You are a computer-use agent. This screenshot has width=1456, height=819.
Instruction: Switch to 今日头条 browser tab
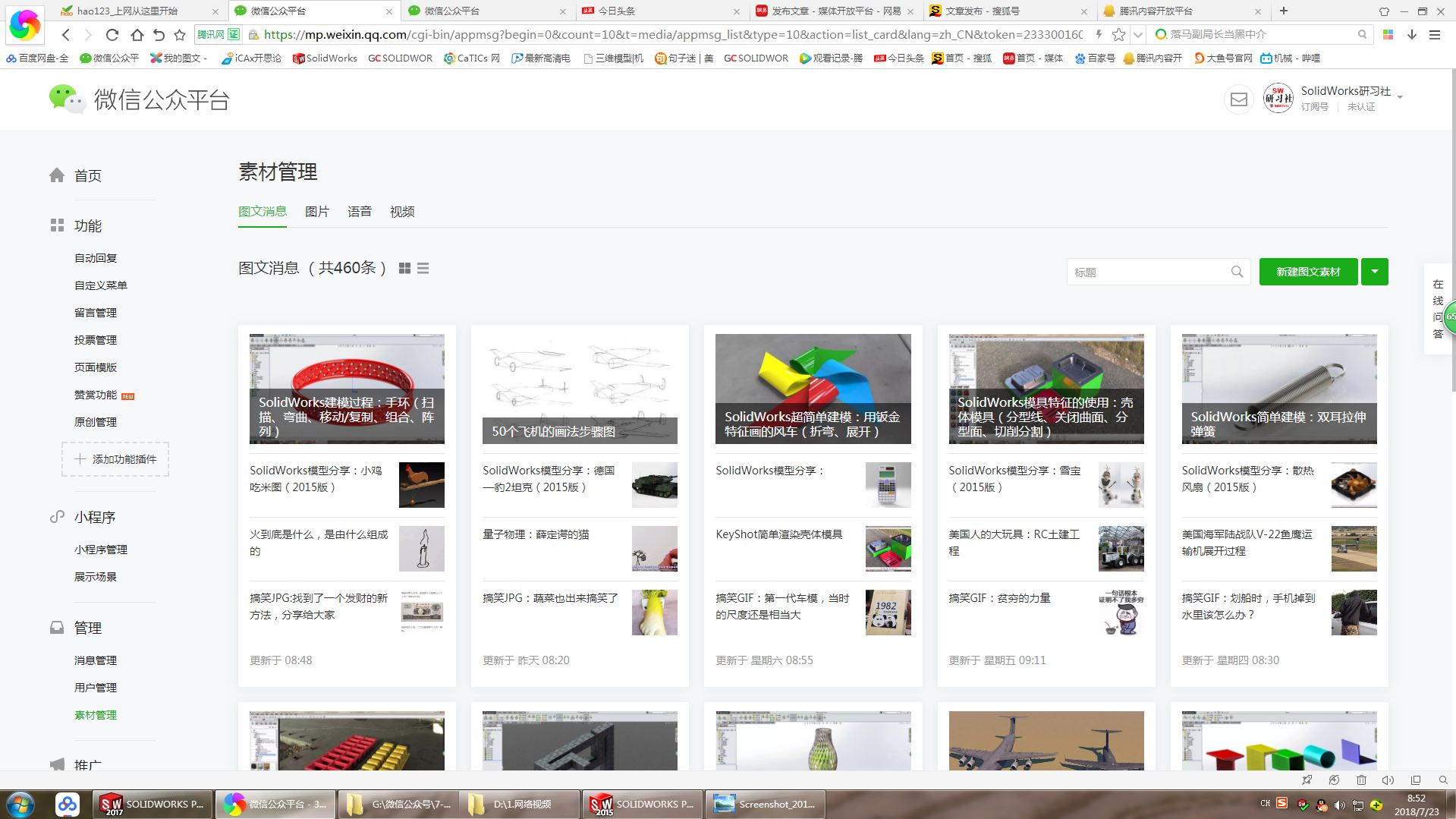point(660,11)
